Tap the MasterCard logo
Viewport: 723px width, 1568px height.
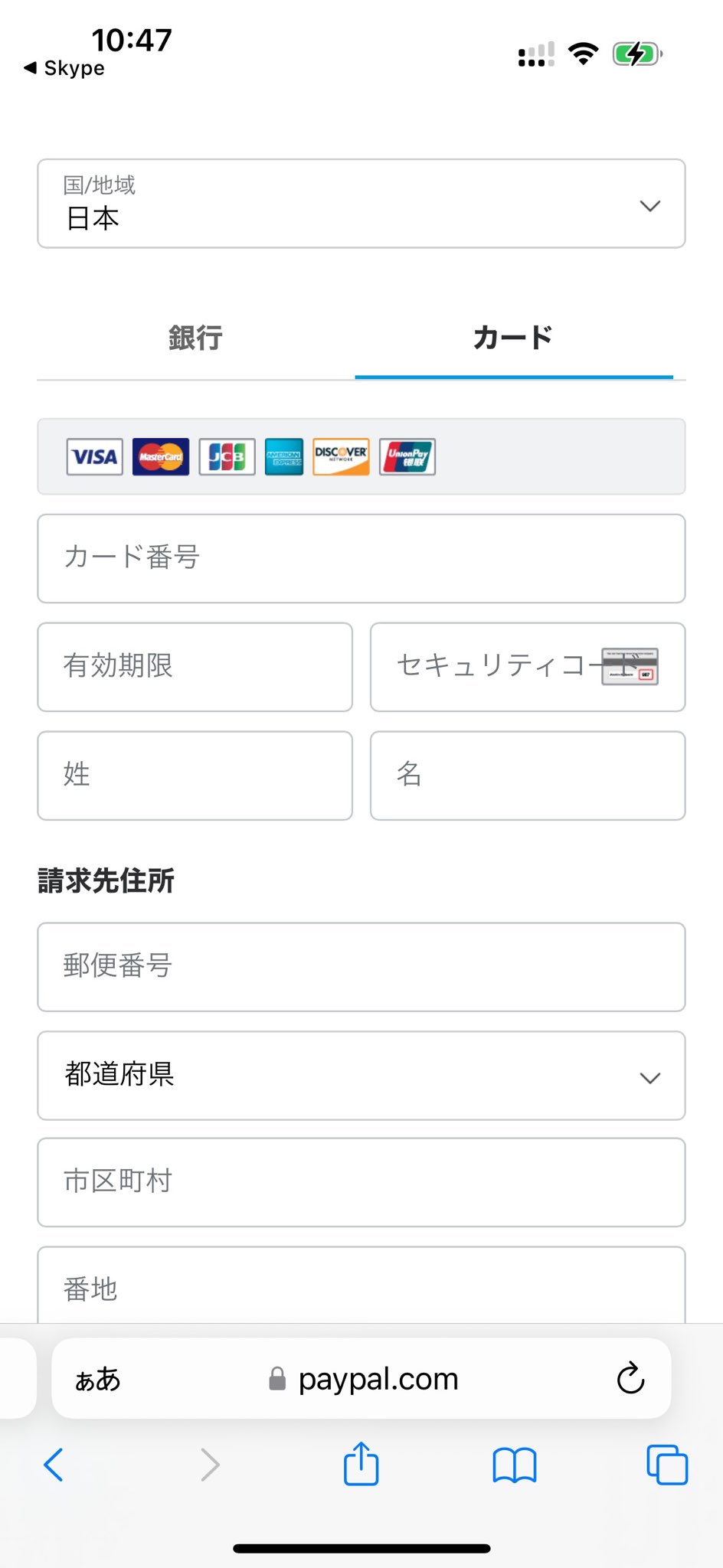pos(161,457)
